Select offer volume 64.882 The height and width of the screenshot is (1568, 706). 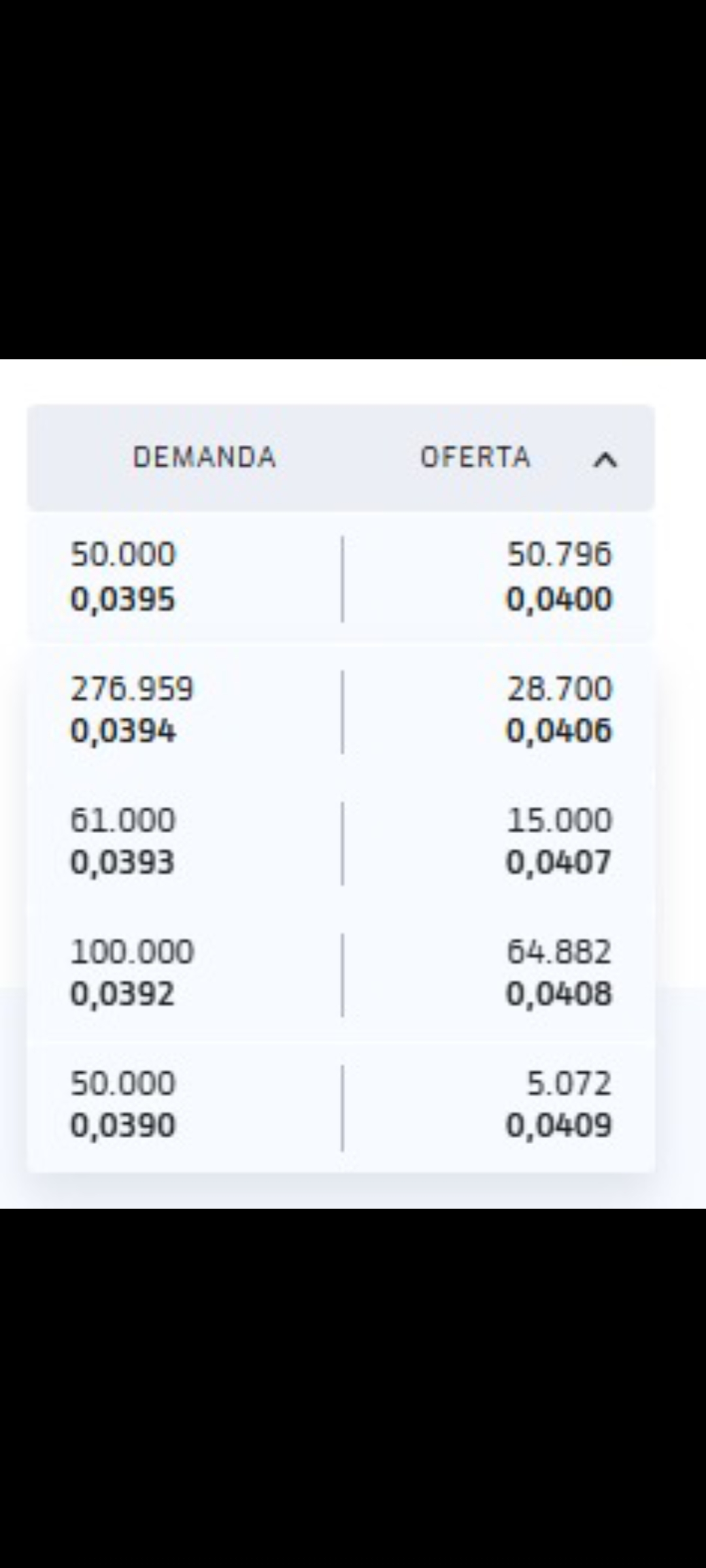[x=560, y=952]
